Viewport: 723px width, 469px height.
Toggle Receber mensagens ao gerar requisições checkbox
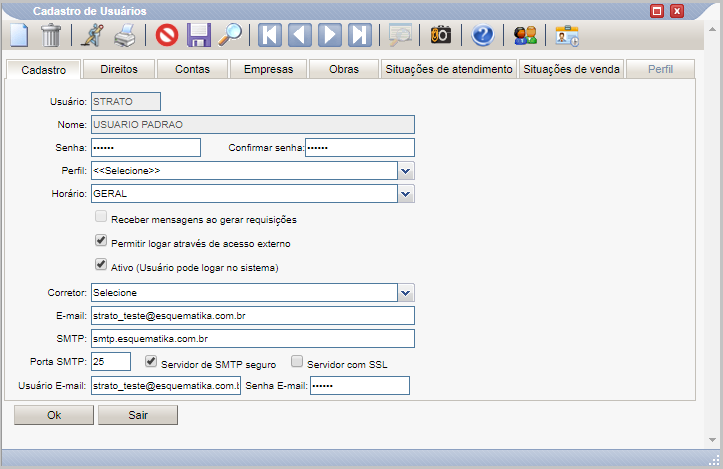[101, 216]
